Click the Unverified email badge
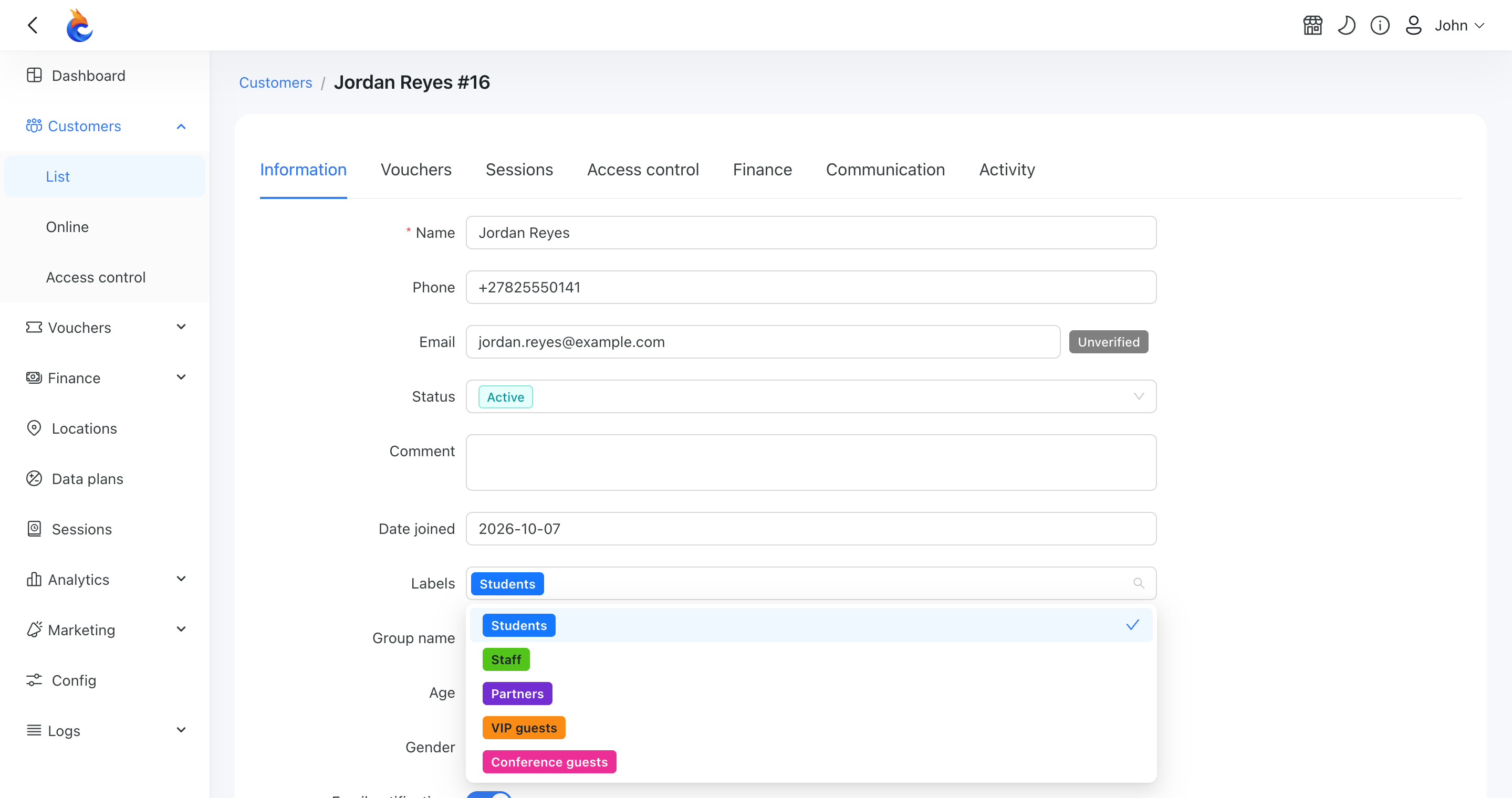Viewport: 1512px width, 798px height. [1108, 341]
